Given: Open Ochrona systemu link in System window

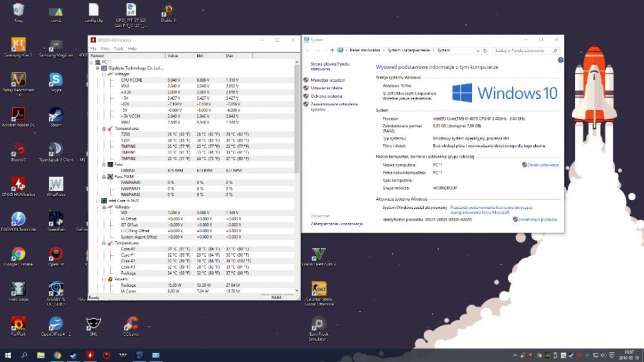Looking at the screenshot, I should (326, 96).
